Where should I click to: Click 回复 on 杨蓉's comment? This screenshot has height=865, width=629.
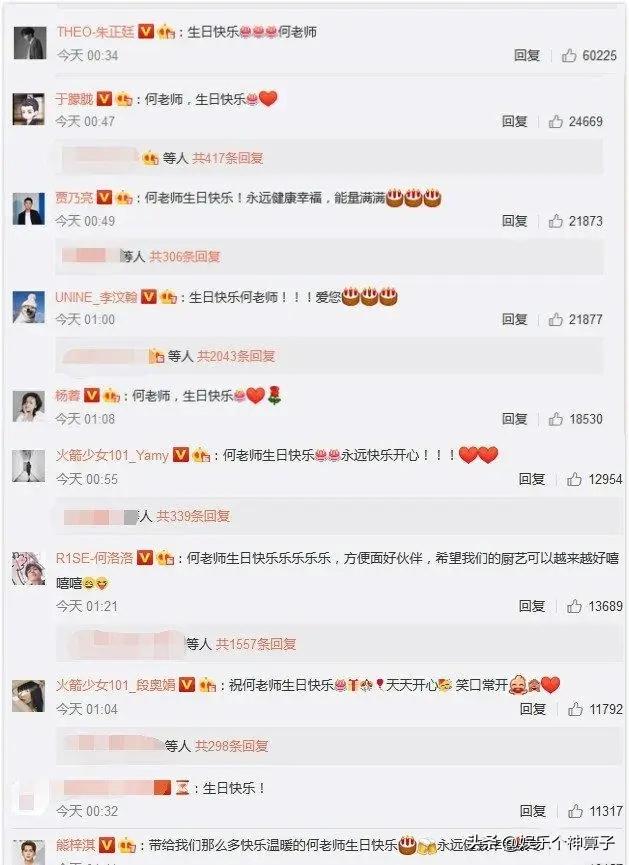(514, 419)
